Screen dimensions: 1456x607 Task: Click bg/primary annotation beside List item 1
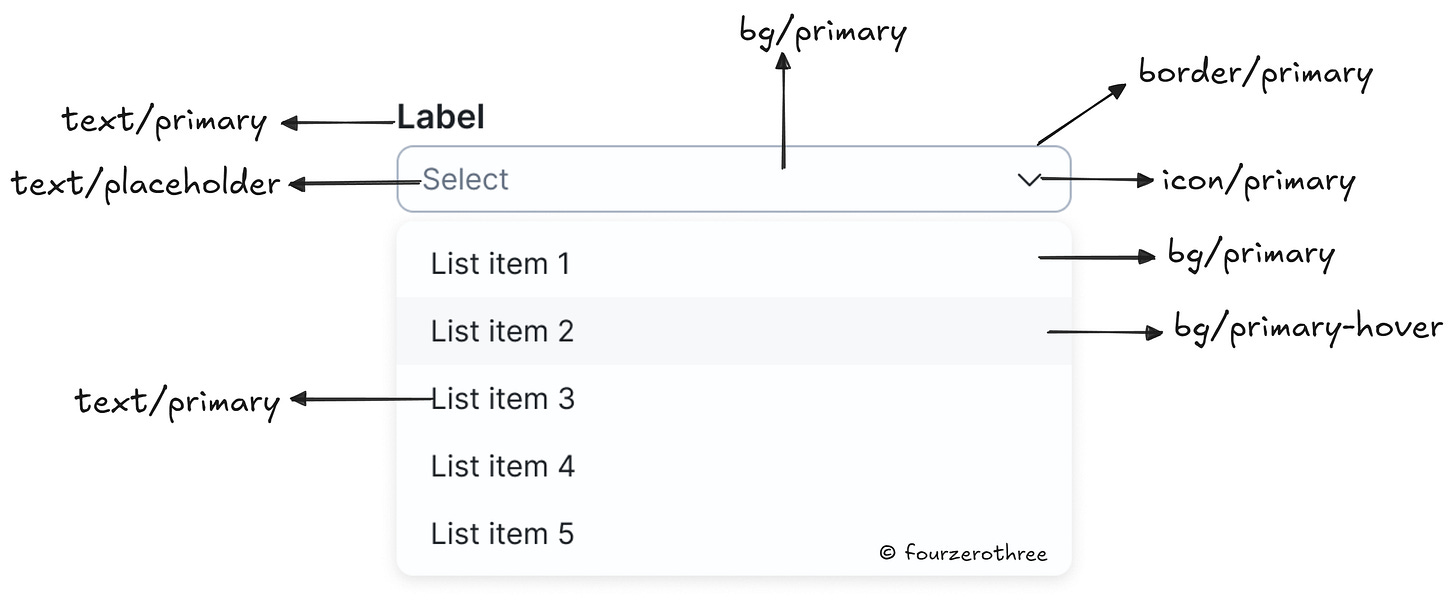click(x=1250, y=255)
